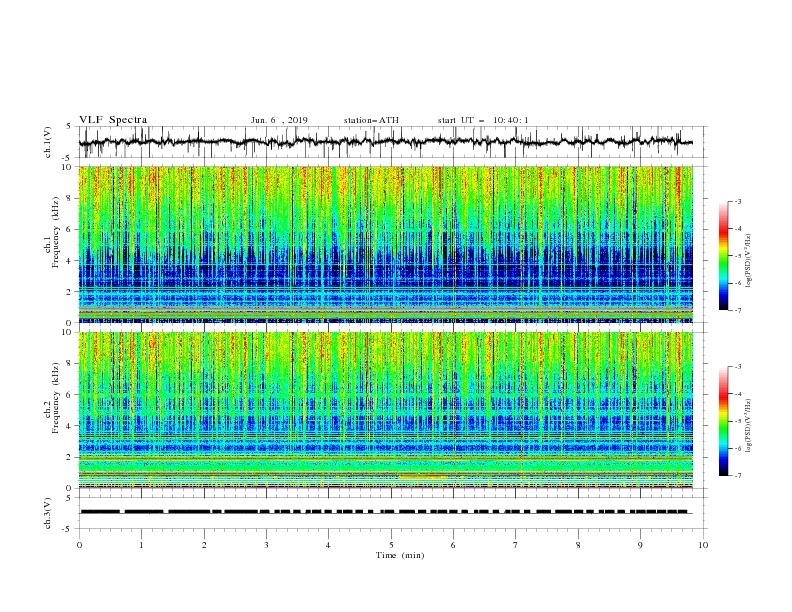Click the ch.1 voltage waveform trace

[386, 142]
